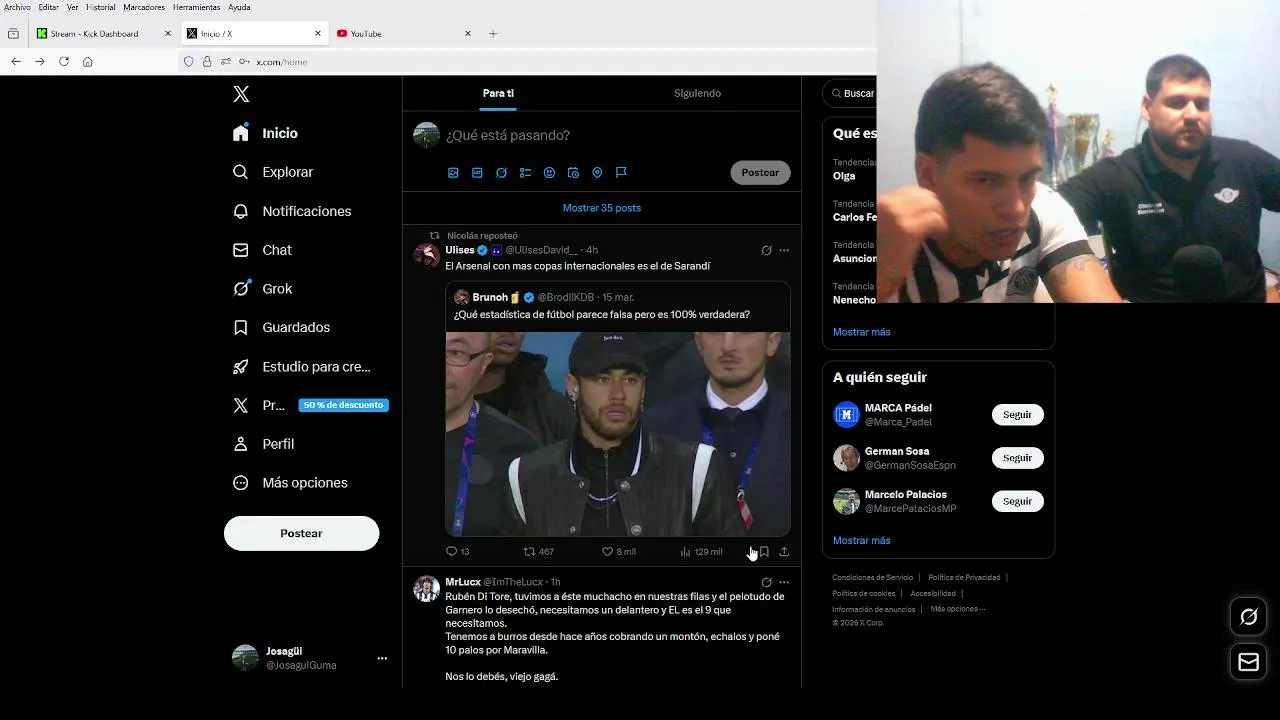Expand Más opciones menu
The width and height of the screenshot is (1280, 720).
290,483
